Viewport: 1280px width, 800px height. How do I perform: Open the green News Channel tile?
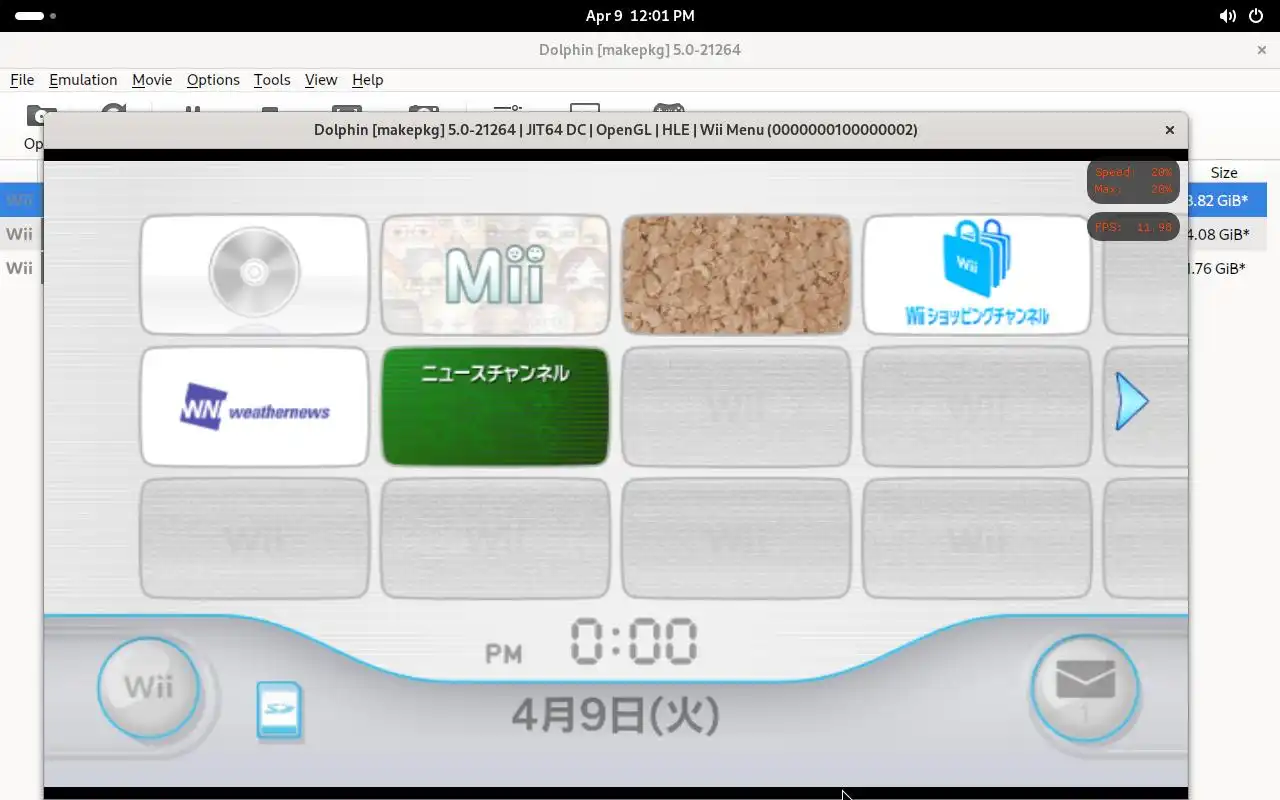click(x=495, y=406)
